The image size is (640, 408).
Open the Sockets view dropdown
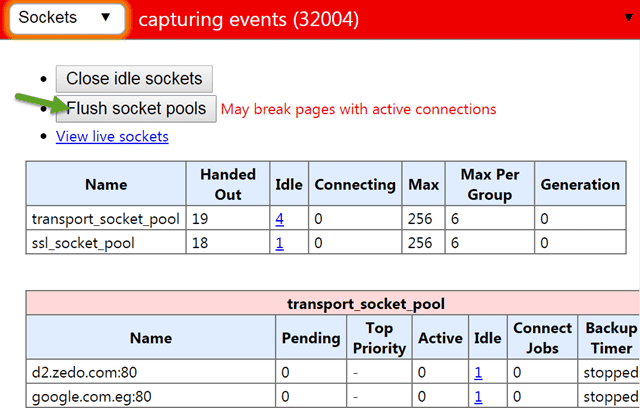coord(65,19)
